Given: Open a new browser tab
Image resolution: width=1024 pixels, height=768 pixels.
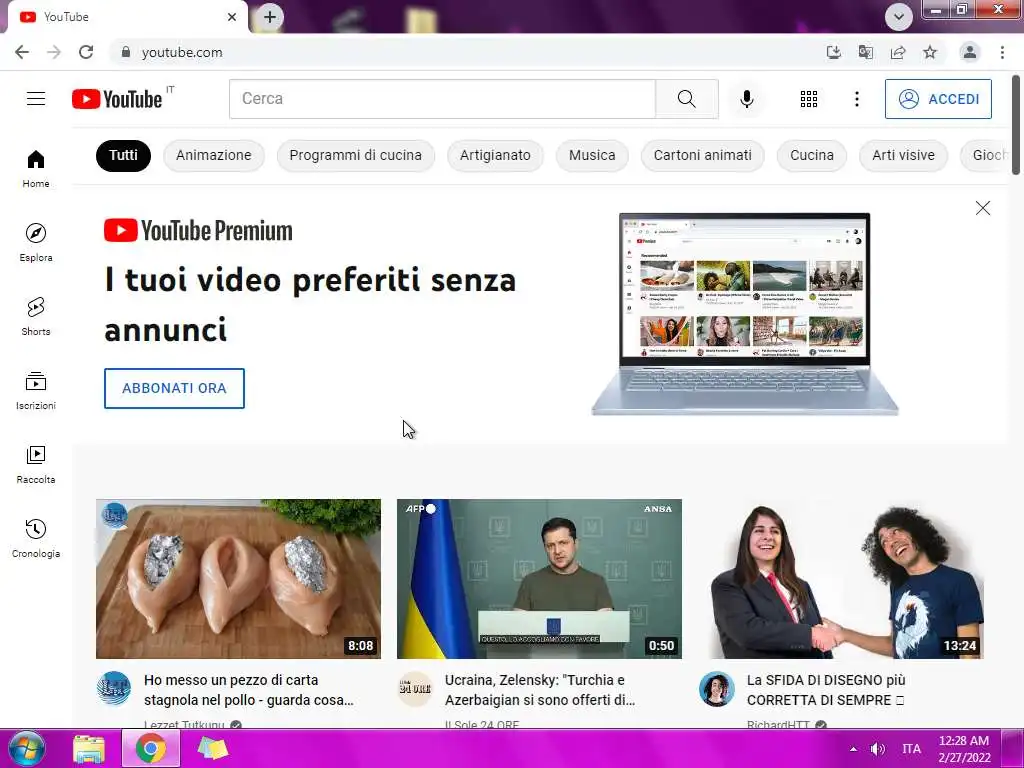Looking at the screenshot, I should point(270,17).
